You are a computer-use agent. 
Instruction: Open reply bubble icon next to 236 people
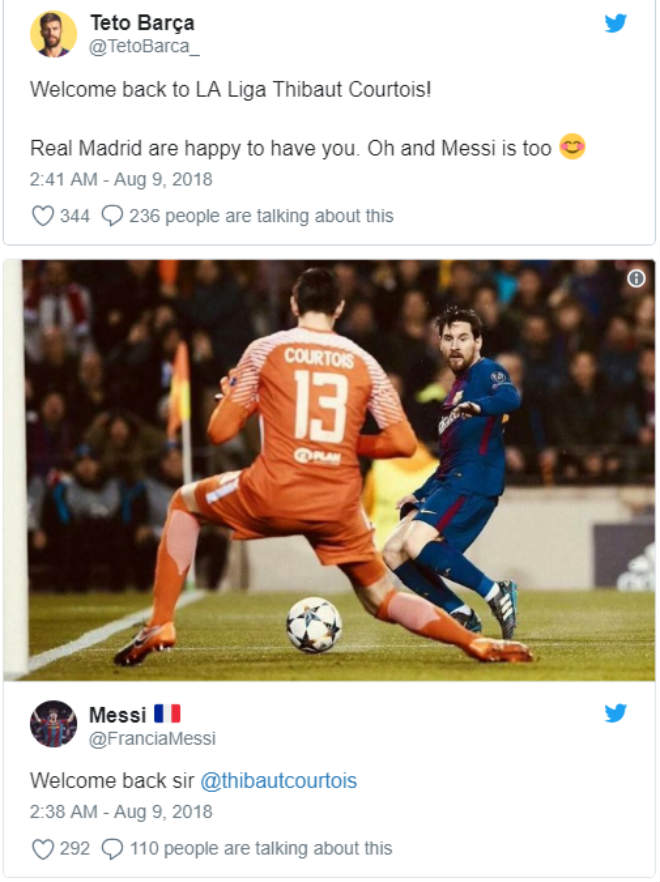(x=112, y=216)
